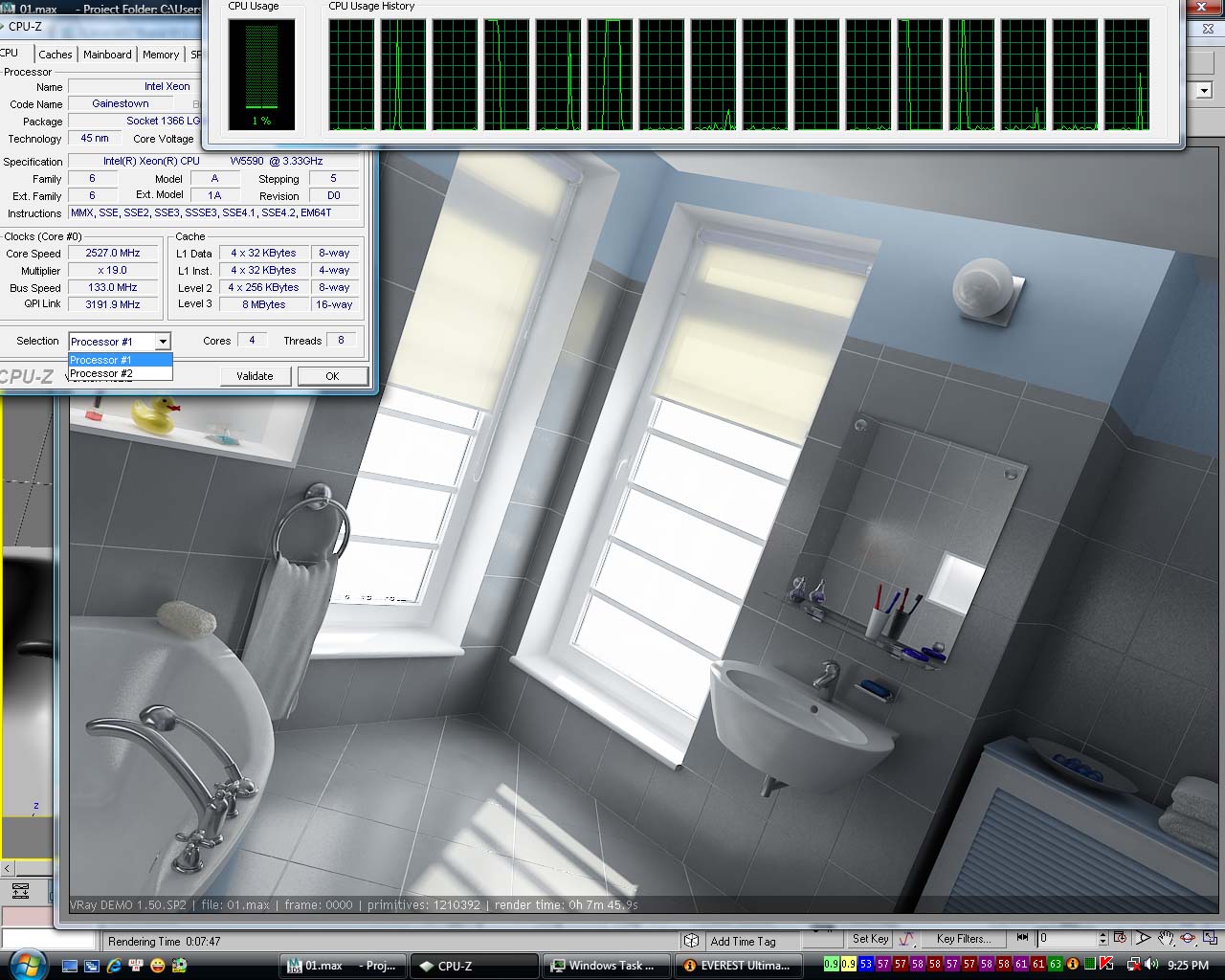1225x980 pixels.
Task: Click the QPI Link value 3191.9 MHz
Action: [x=113, y=304]
